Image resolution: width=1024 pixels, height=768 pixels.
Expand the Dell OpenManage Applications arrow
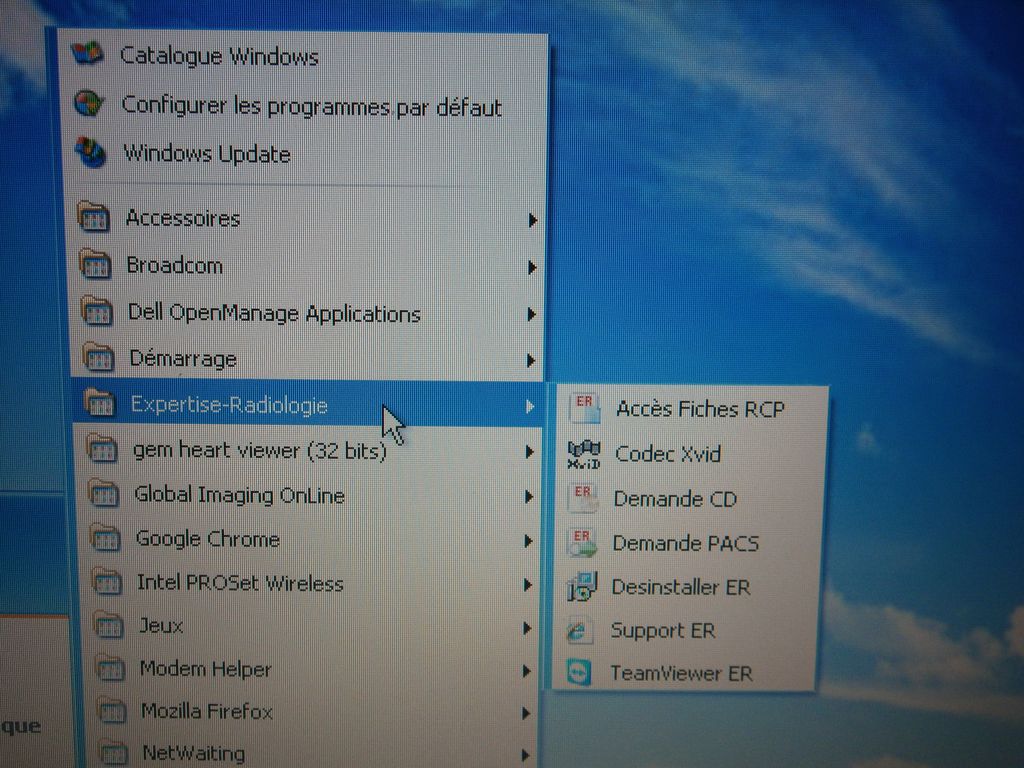[x=532, y=315]
